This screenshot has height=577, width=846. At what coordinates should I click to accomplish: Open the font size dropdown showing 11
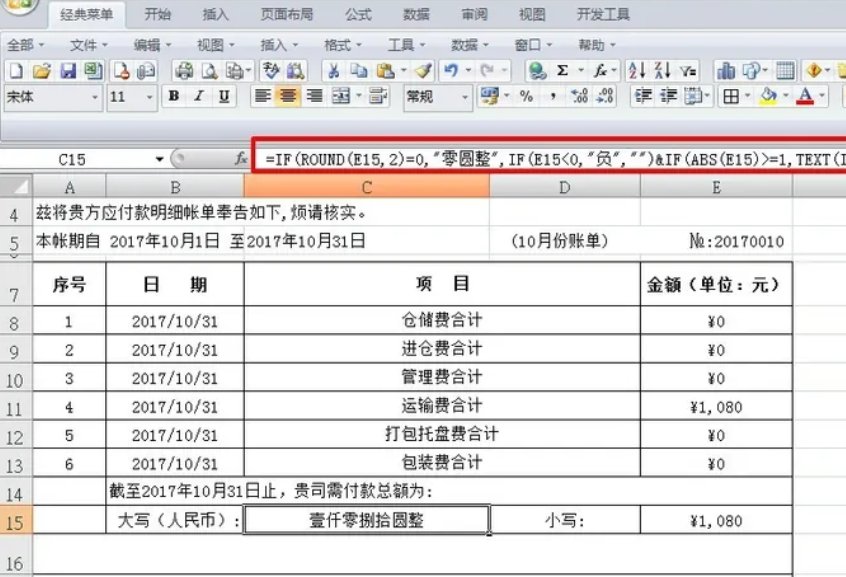click(x=149, y=98)
